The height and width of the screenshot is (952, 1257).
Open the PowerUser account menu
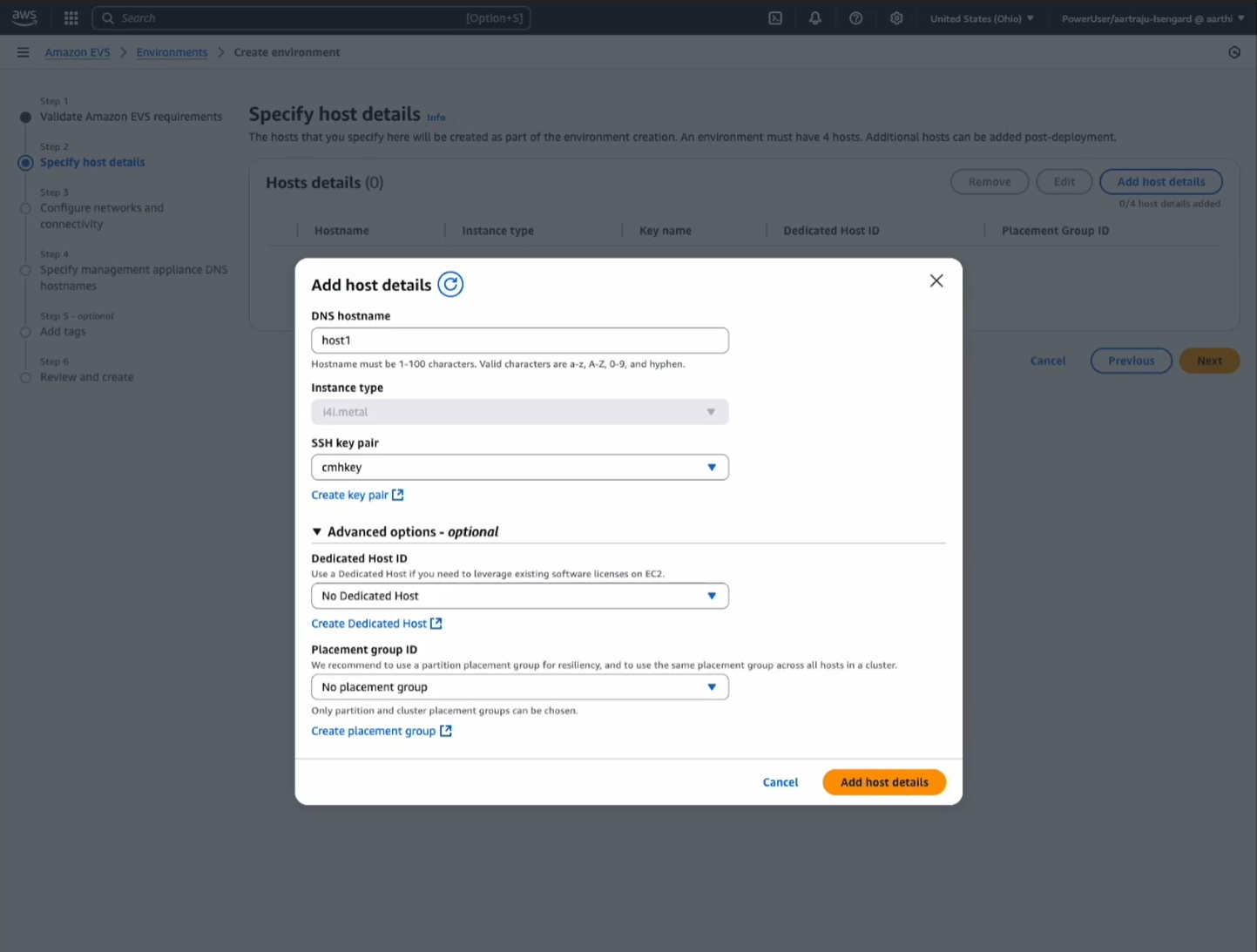[x=1152, y=18]
